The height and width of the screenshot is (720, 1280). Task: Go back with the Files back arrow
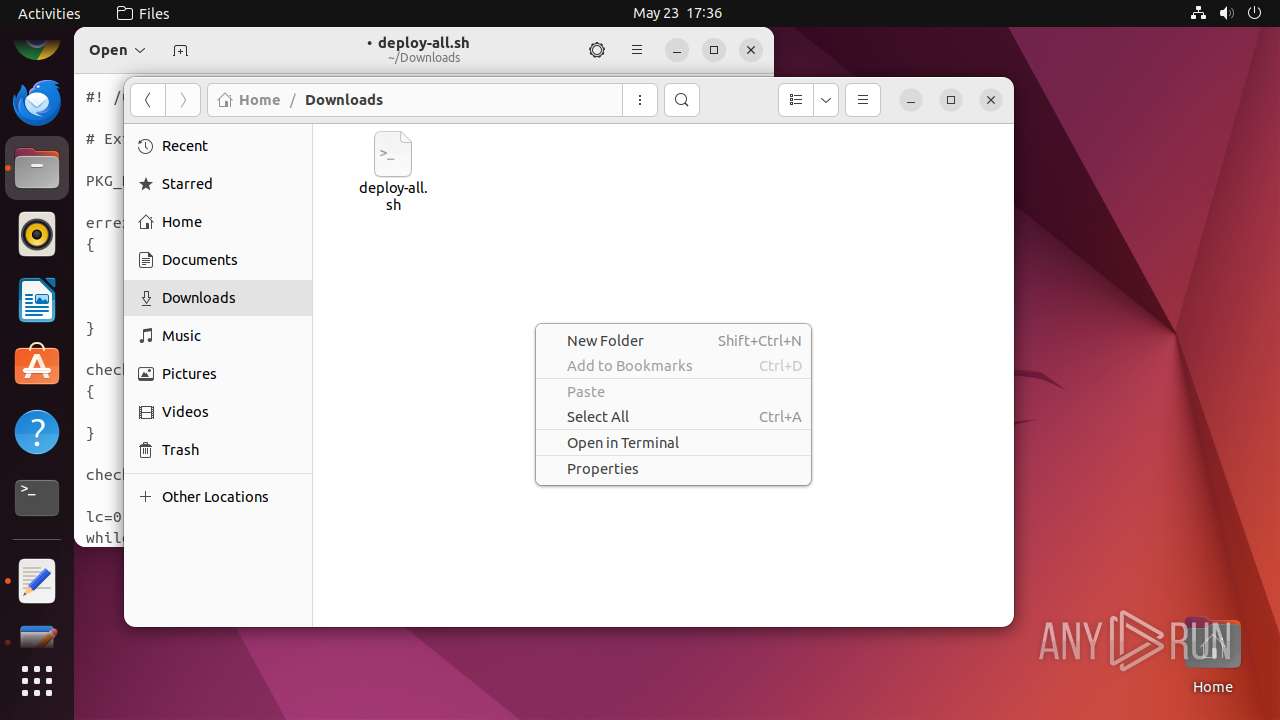click(148, 100)
